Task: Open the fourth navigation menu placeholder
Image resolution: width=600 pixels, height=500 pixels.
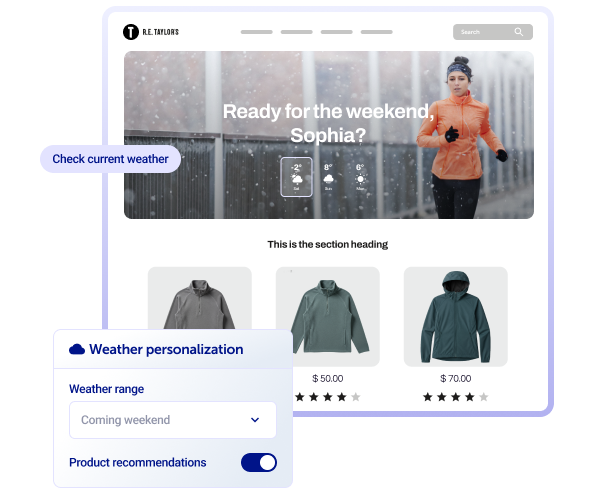Action: coord(377,32)
